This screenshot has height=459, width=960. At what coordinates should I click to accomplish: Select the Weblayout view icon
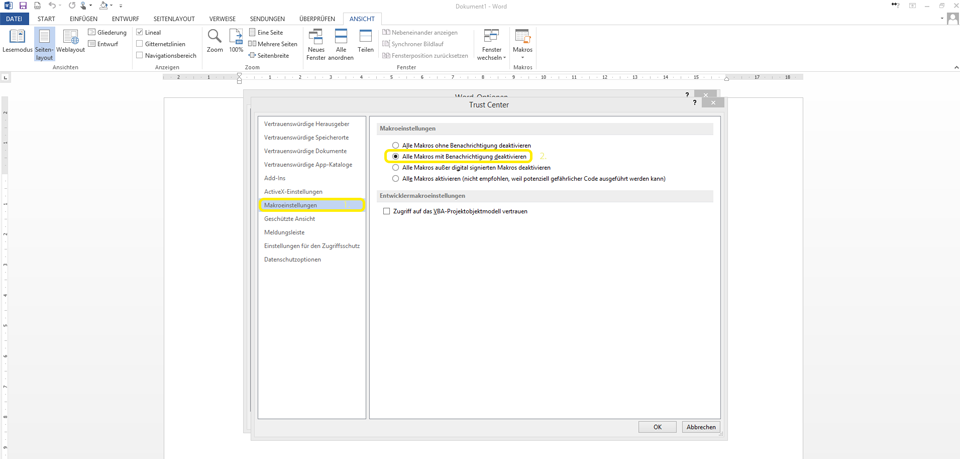point(70,42)
